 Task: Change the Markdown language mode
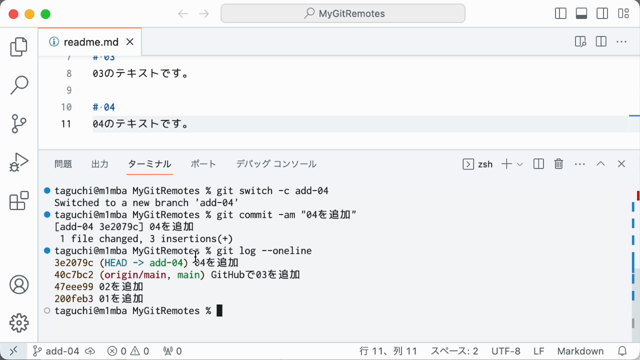click(x=580, y=351)
